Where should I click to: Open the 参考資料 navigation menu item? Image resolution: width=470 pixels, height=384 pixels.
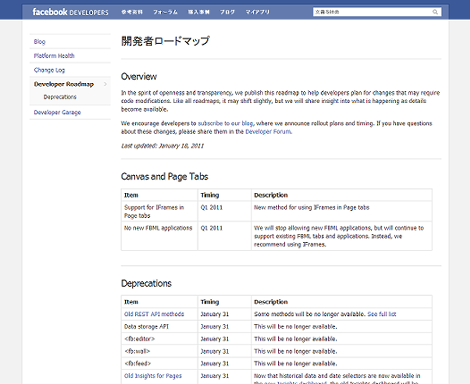pyautogui.click(x=132, y=12)
